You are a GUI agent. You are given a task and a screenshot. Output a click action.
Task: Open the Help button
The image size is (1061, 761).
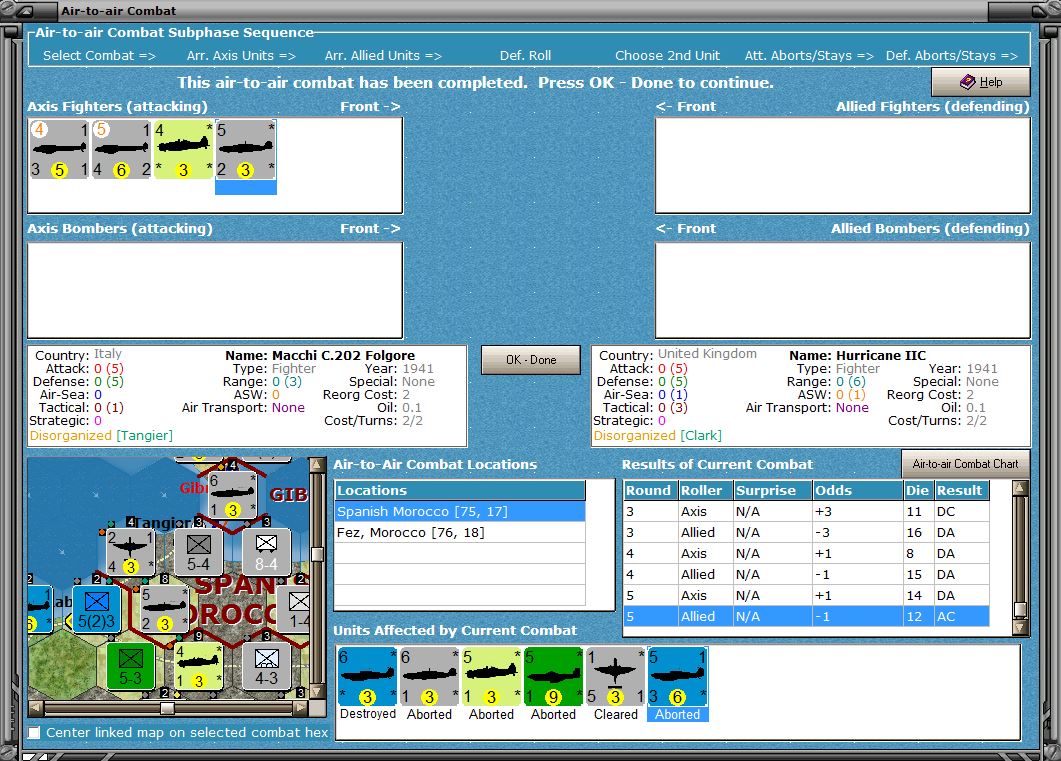tap(980, 82)
